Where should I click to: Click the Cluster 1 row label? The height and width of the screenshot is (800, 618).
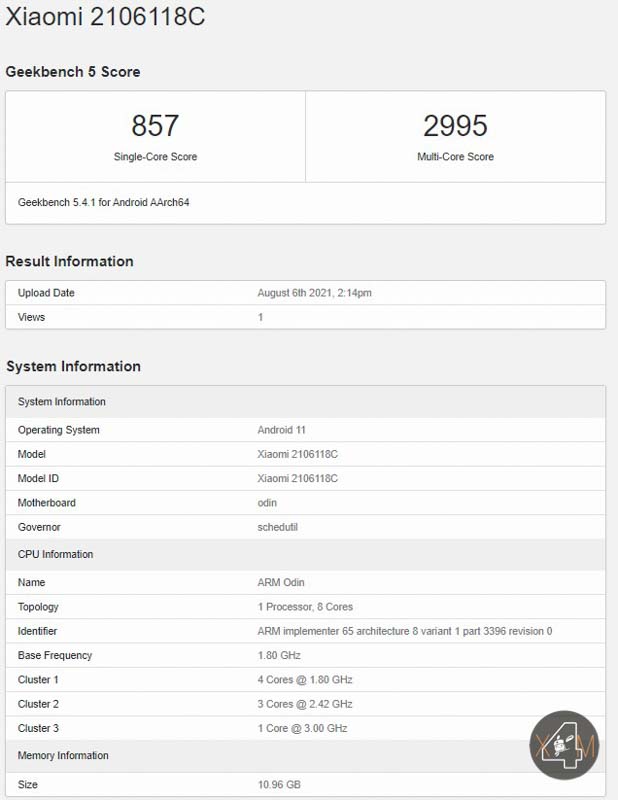[38, 680]
